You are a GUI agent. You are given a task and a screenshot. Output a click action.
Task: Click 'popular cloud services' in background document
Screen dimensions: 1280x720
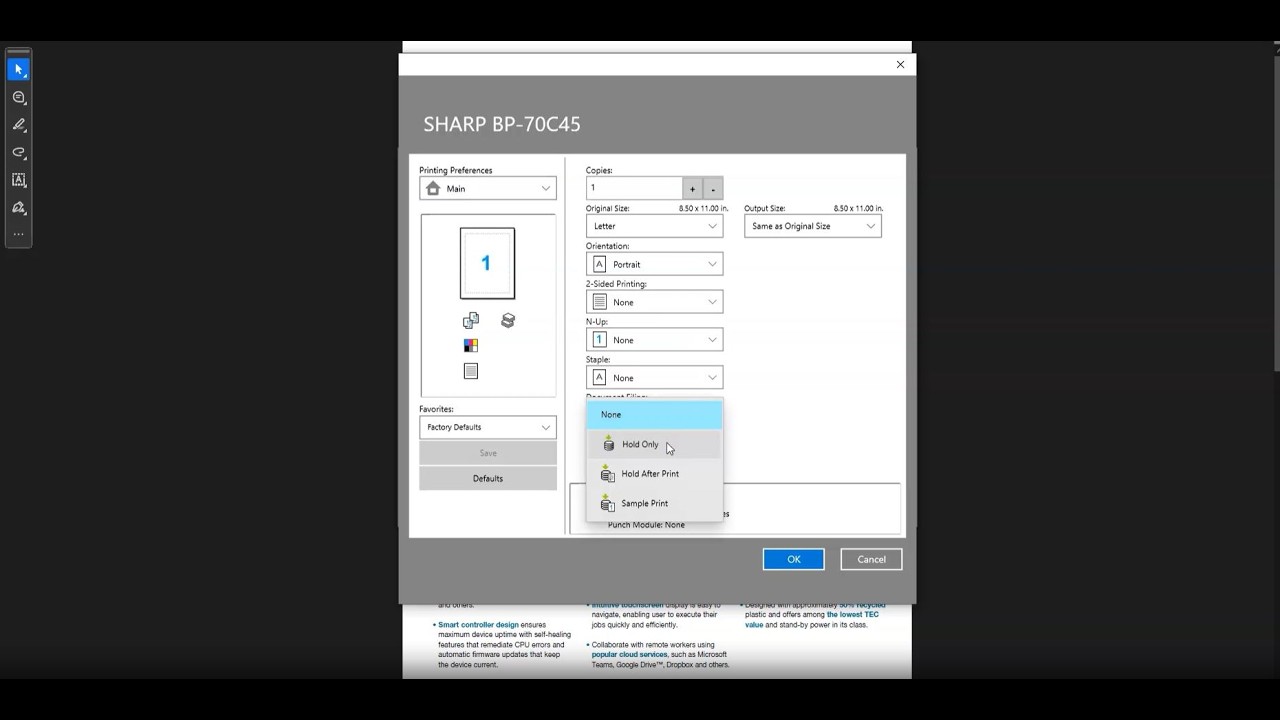[632, 654]
